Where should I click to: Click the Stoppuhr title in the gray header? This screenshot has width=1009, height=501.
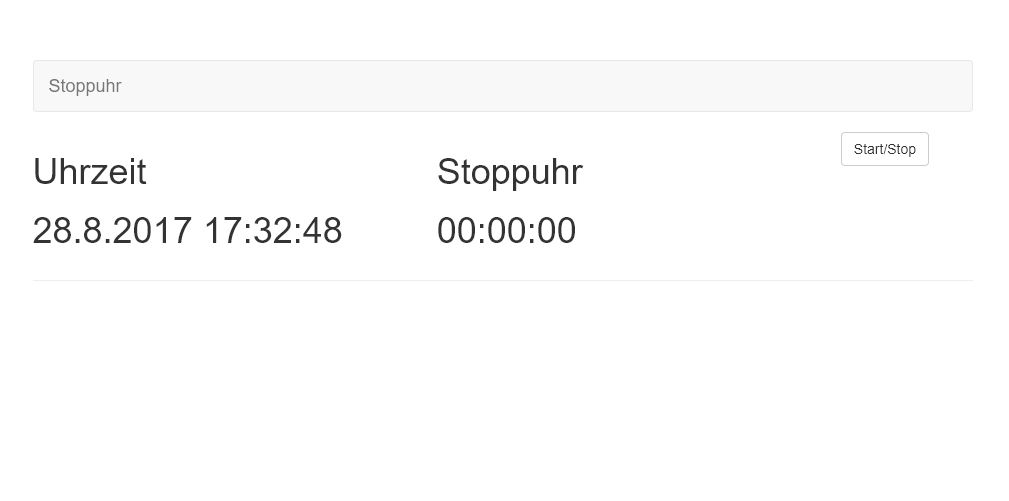[x=85, y=86]
